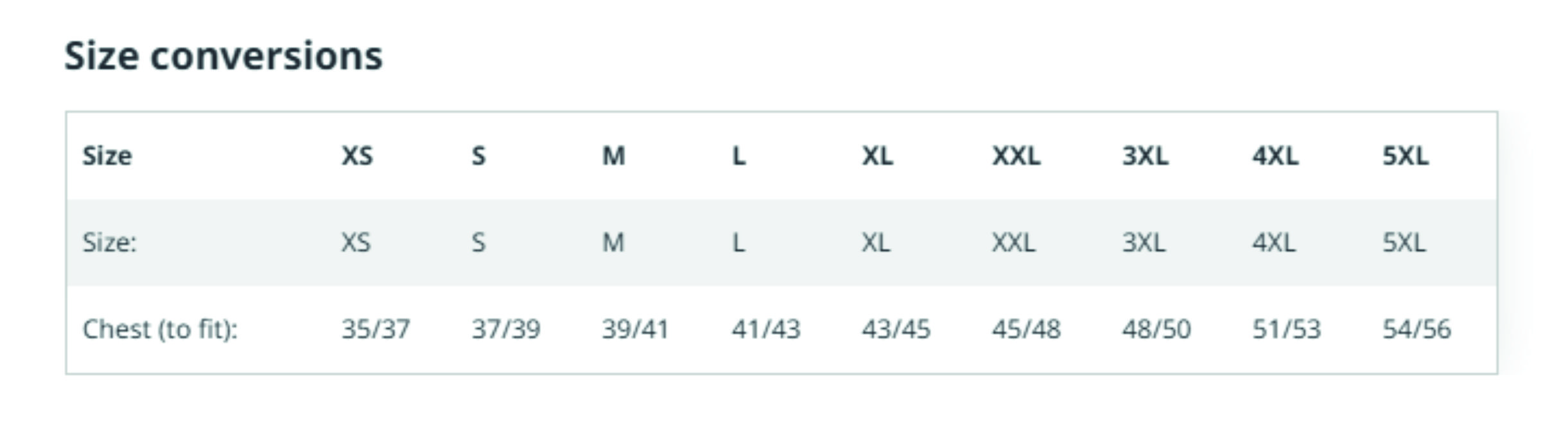
Task: Click the 39/41 chest measurement
Action: [635, 329]
